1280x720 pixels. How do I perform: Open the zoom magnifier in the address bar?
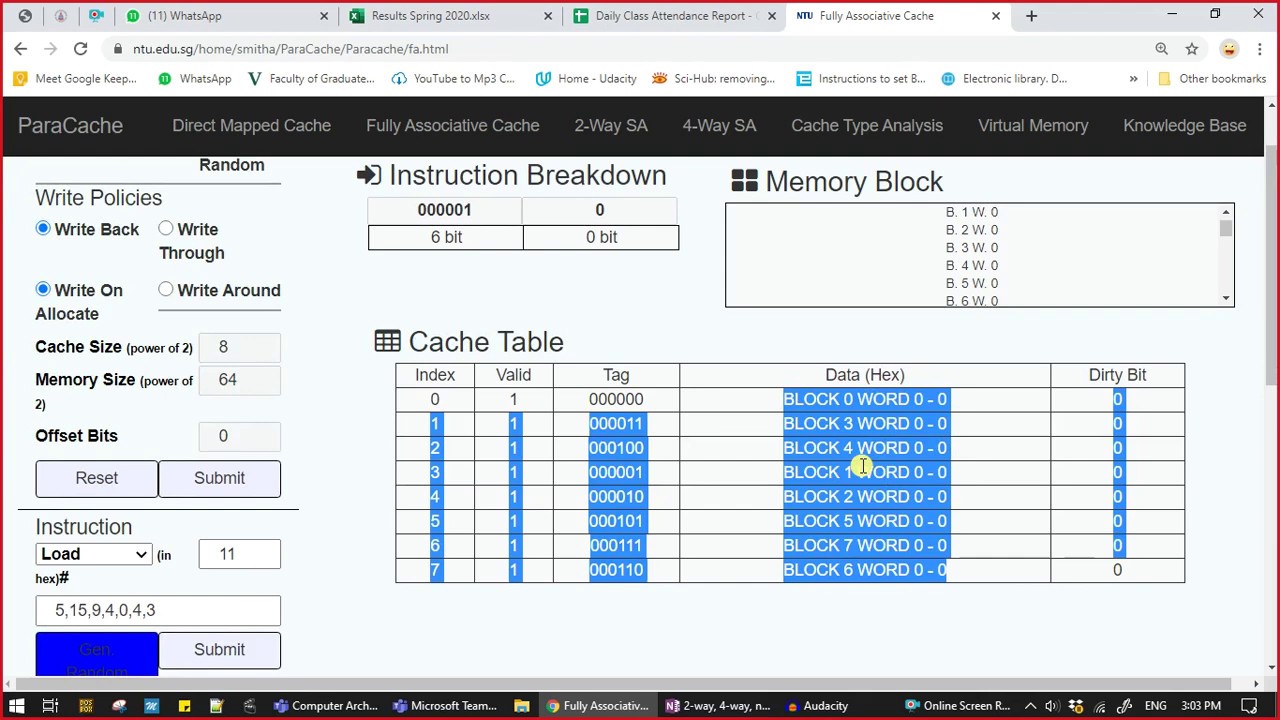pyautogui.click(x=1161, y=48)
